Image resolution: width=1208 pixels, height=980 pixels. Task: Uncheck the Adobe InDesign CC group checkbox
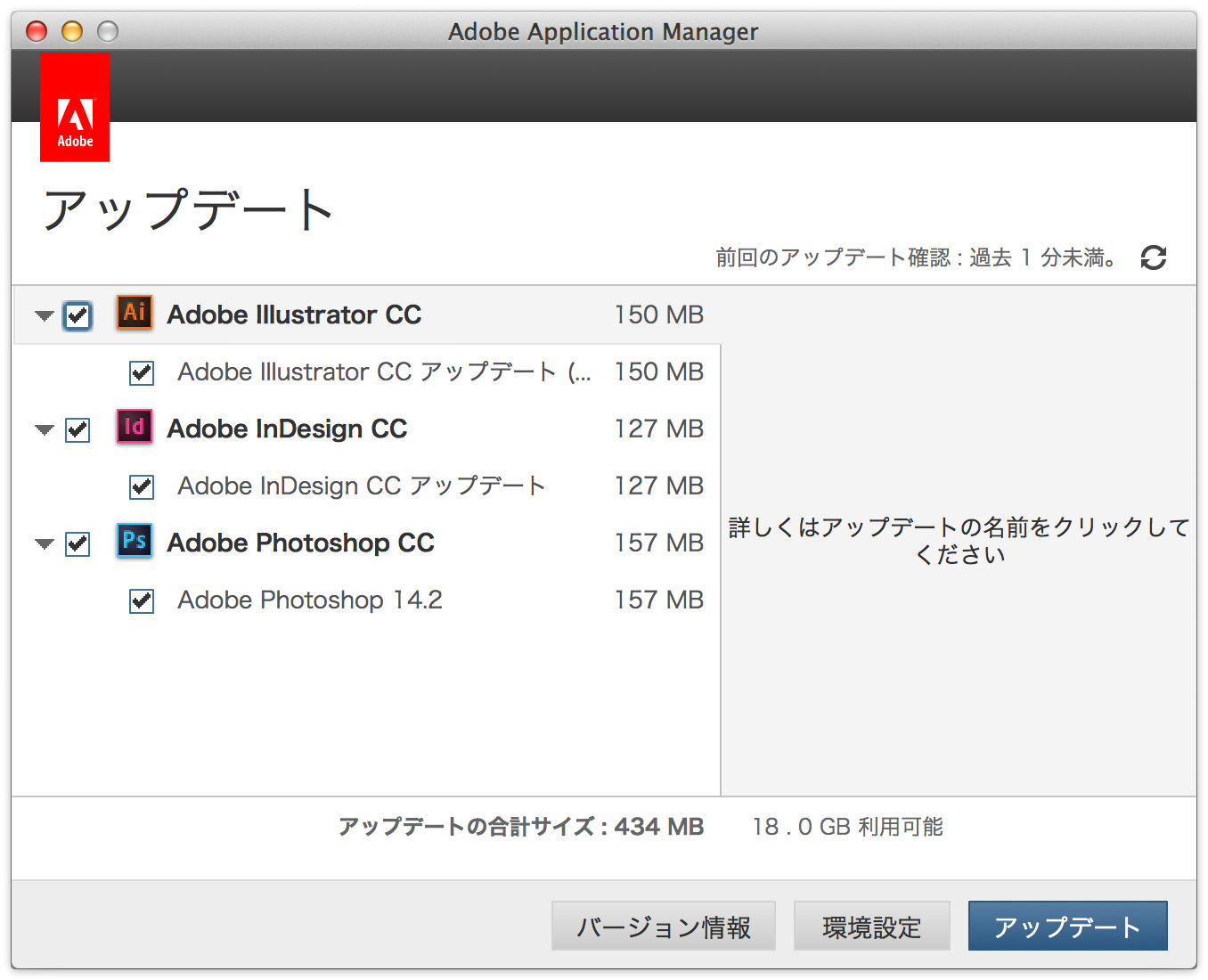pos(78,429)
